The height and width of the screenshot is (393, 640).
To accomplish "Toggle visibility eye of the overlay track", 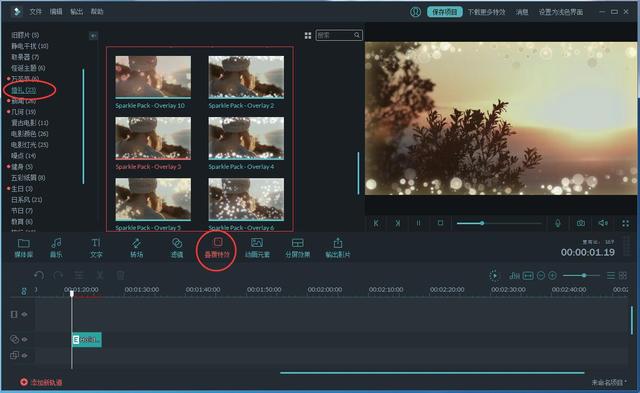I will click(25, 355).
